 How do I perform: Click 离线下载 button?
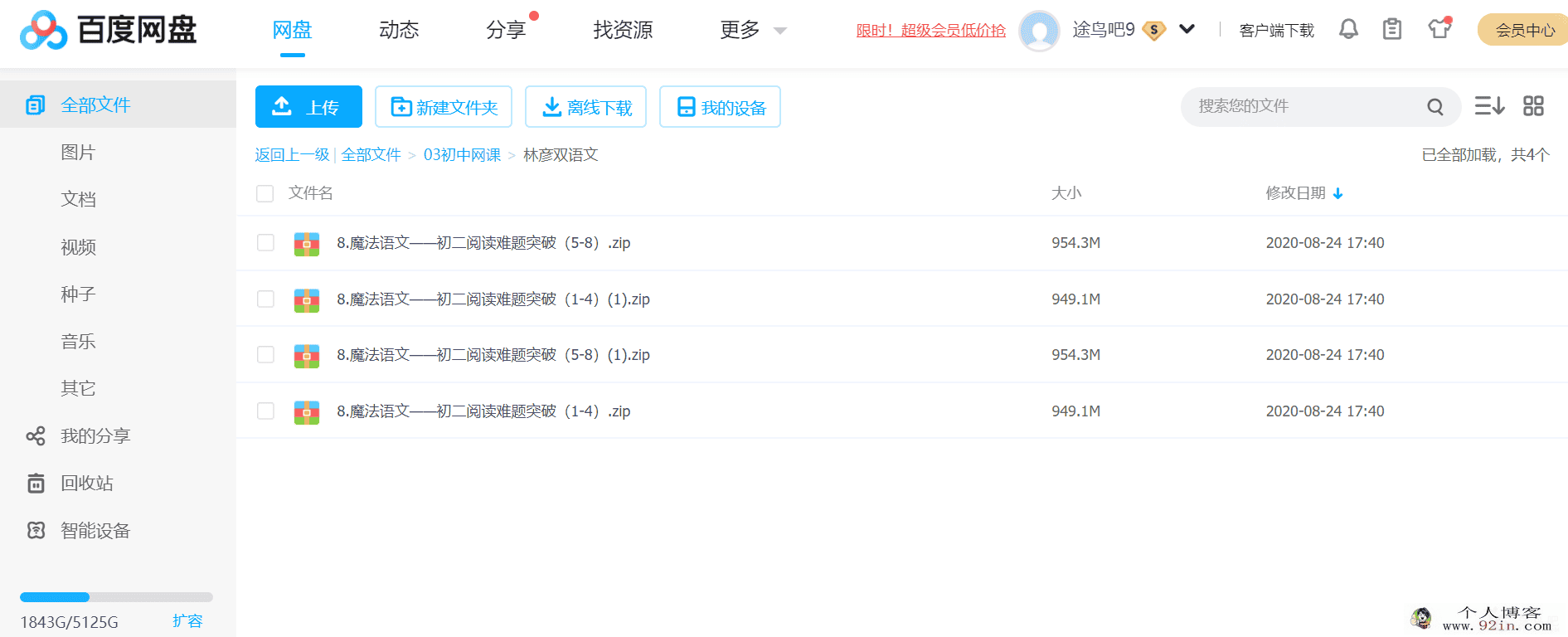click(585, 106)
